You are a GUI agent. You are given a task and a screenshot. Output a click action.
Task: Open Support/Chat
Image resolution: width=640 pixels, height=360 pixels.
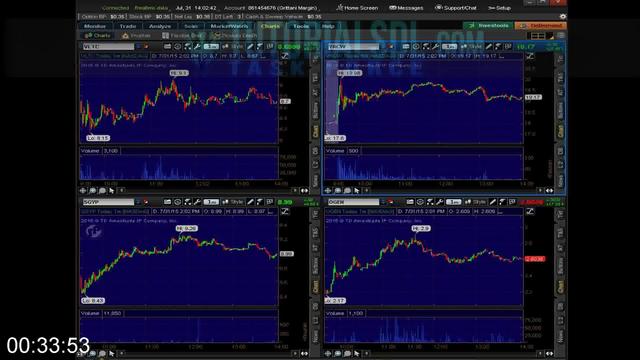[456, 8]
